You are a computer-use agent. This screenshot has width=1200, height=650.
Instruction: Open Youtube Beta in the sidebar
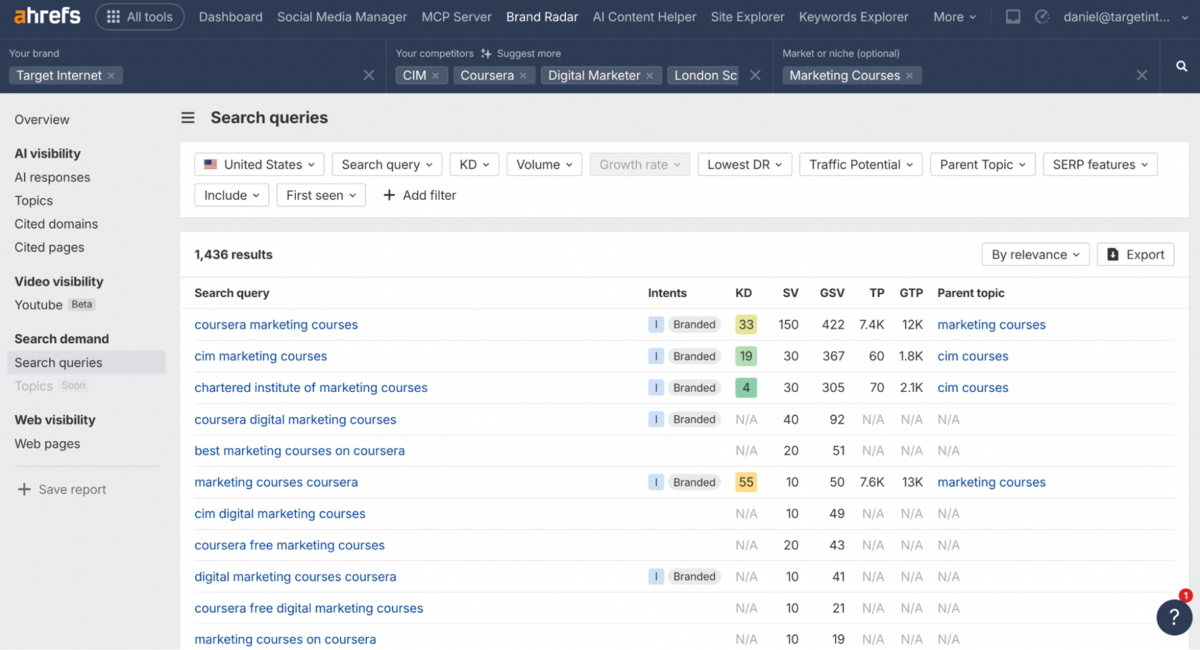pyautogui.click(x=55, y=305)
